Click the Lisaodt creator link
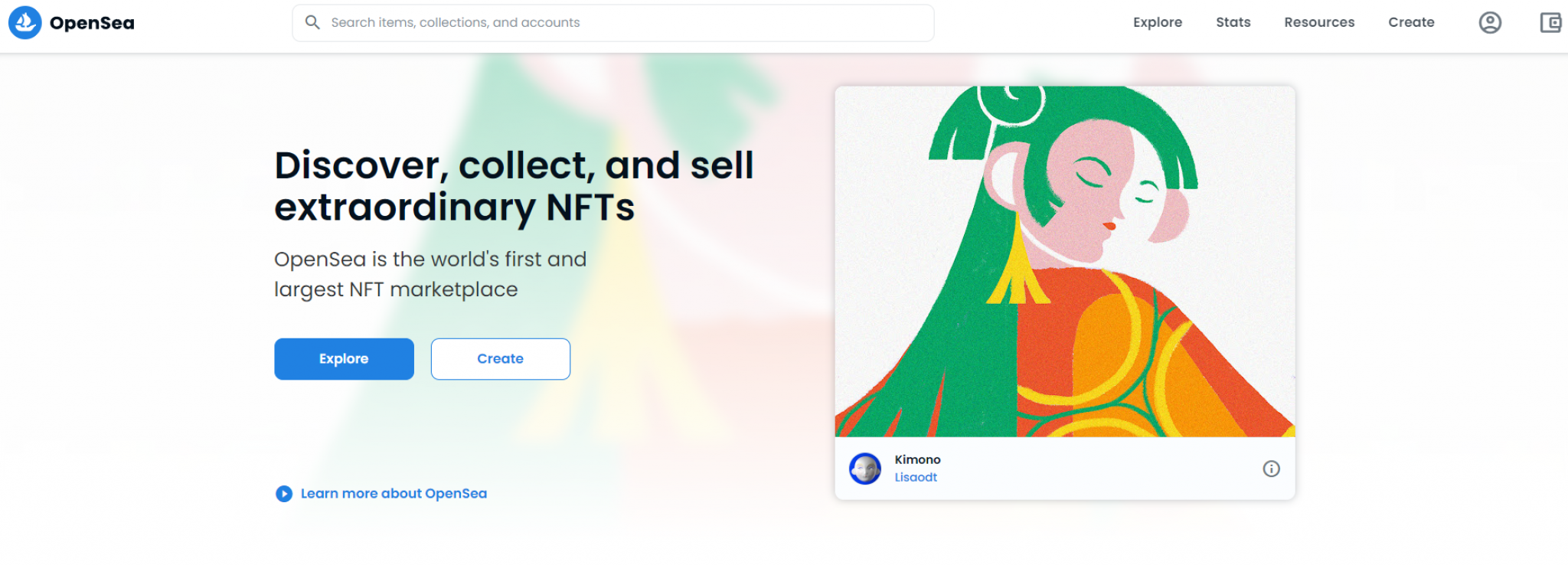This screenshot has height=565, width=1568. pos(915,477)
